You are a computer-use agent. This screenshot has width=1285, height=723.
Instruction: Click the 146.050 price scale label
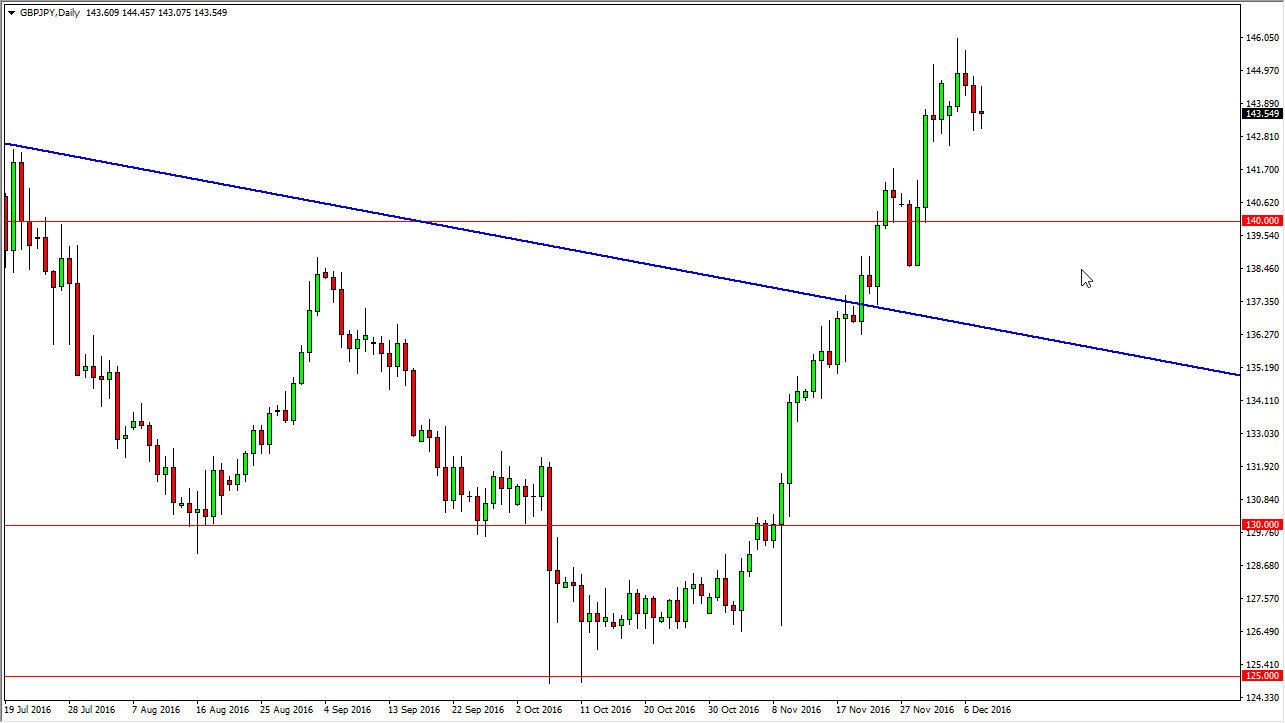(x=1261, y=38)
